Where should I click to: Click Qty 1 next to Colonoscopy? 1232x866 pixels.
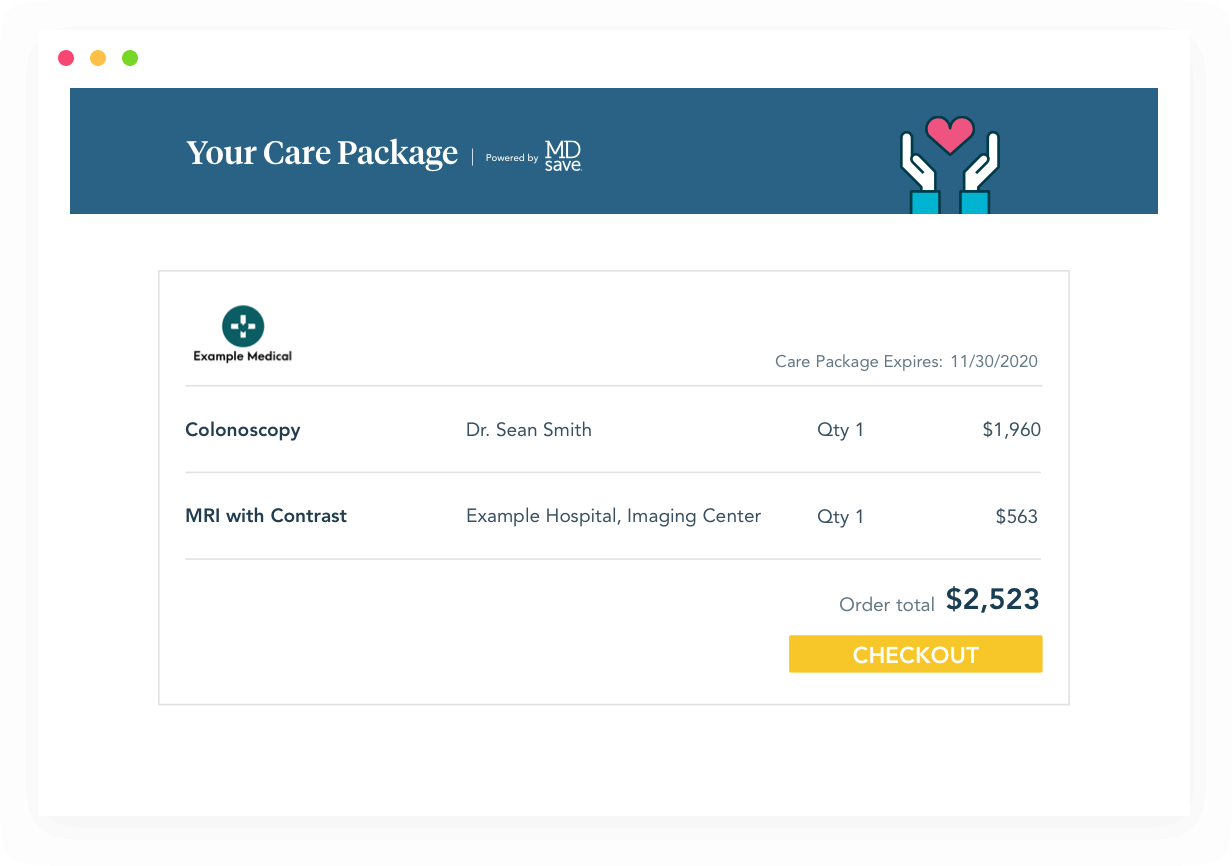click(841, 429)
